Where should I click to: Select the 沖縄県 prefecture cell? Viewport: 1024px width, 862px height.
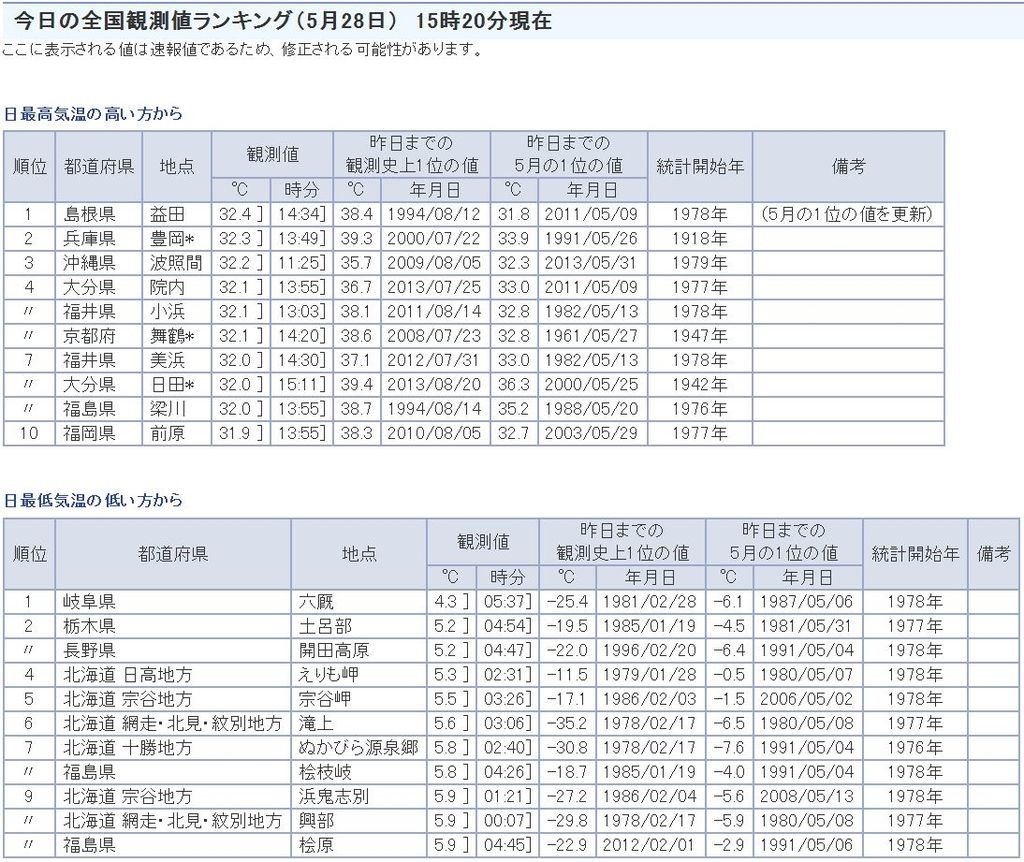pyautogui.click(x=90, y=263)
